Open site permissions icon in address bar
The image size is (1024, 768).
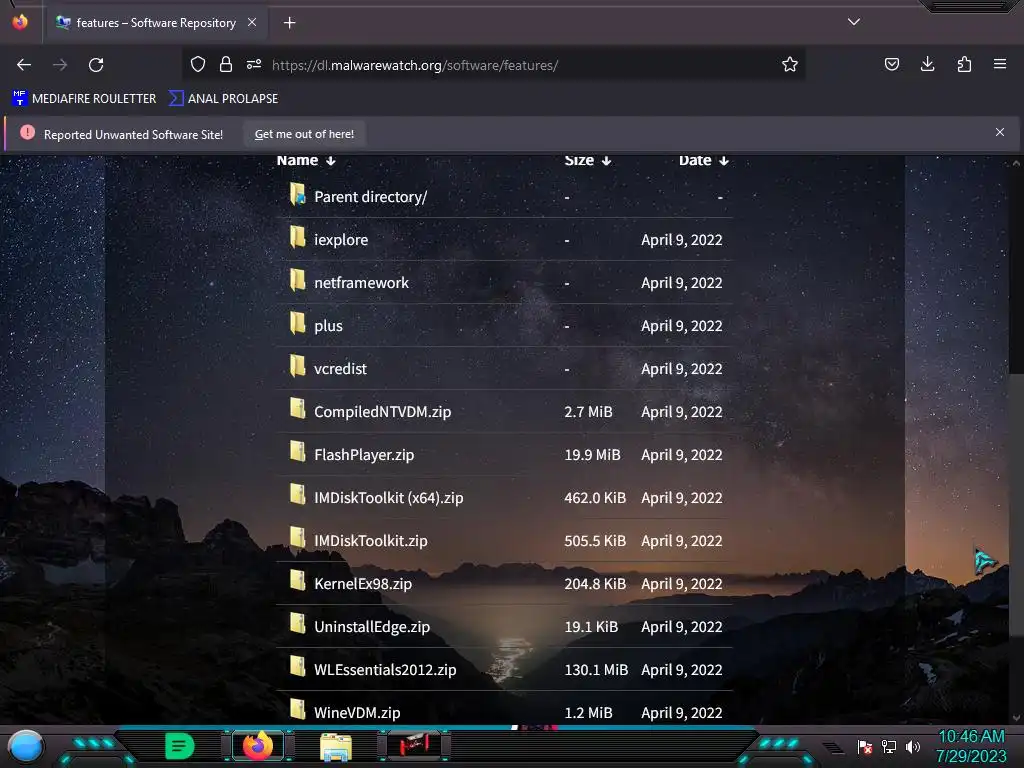(254, 64)
